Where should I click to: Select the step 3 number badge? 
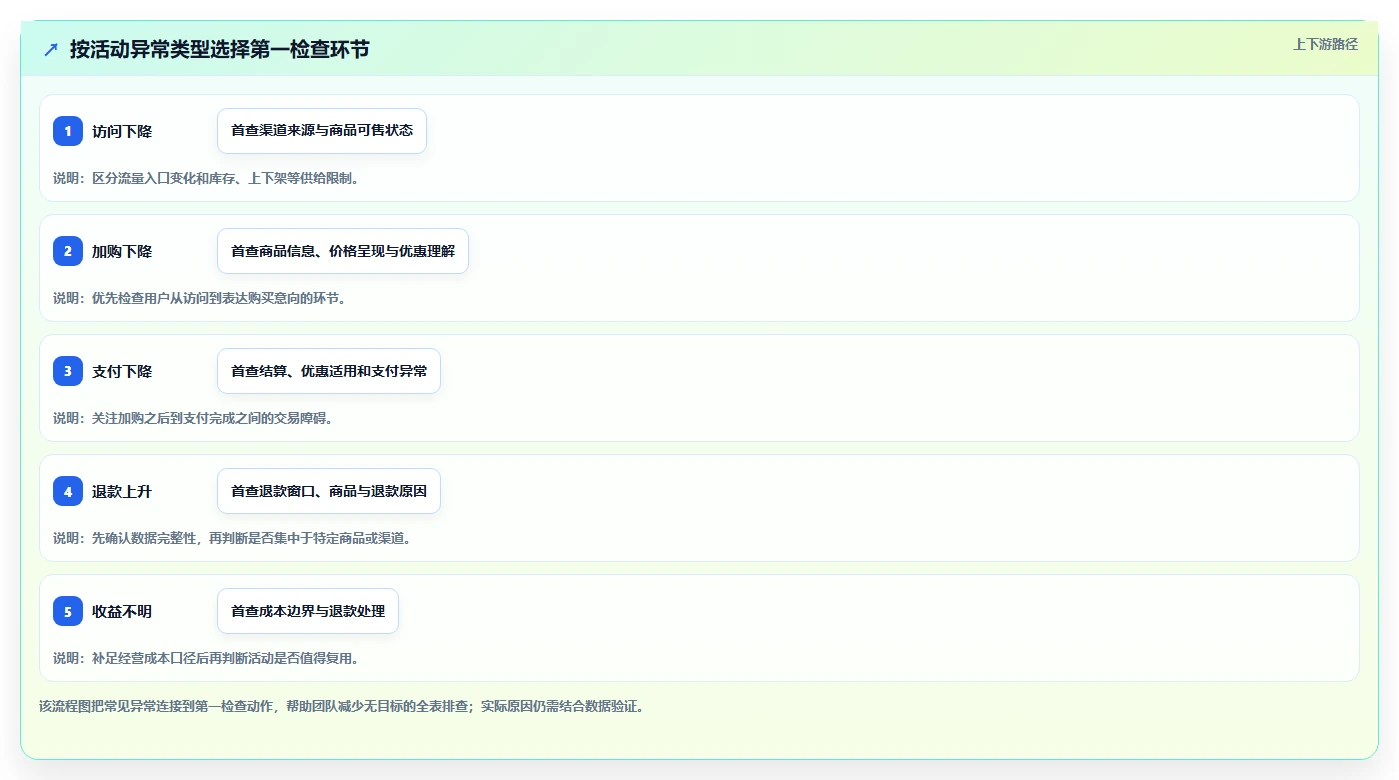pos(68,371)
